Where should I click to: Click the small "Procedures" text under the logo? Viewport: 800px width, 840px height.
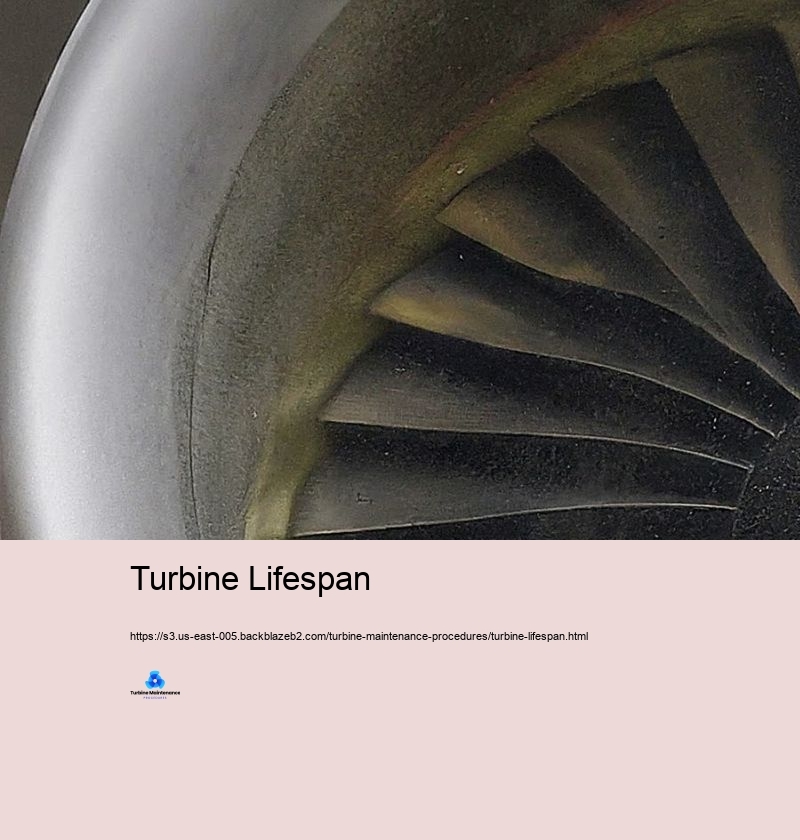pyautogui.click(x=155, y=697)
